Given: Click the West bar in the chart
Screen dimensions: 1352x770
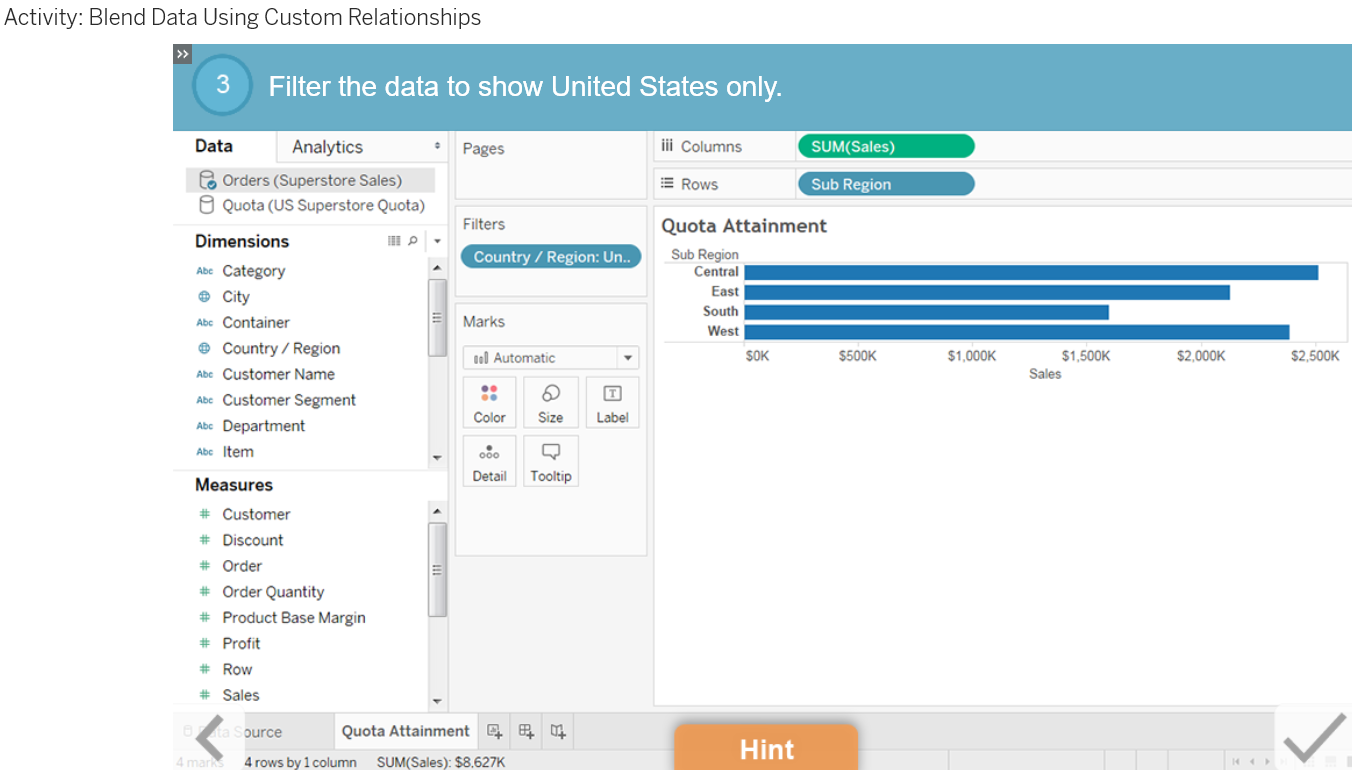Looking at the screenshot, I should point(1017,332).
